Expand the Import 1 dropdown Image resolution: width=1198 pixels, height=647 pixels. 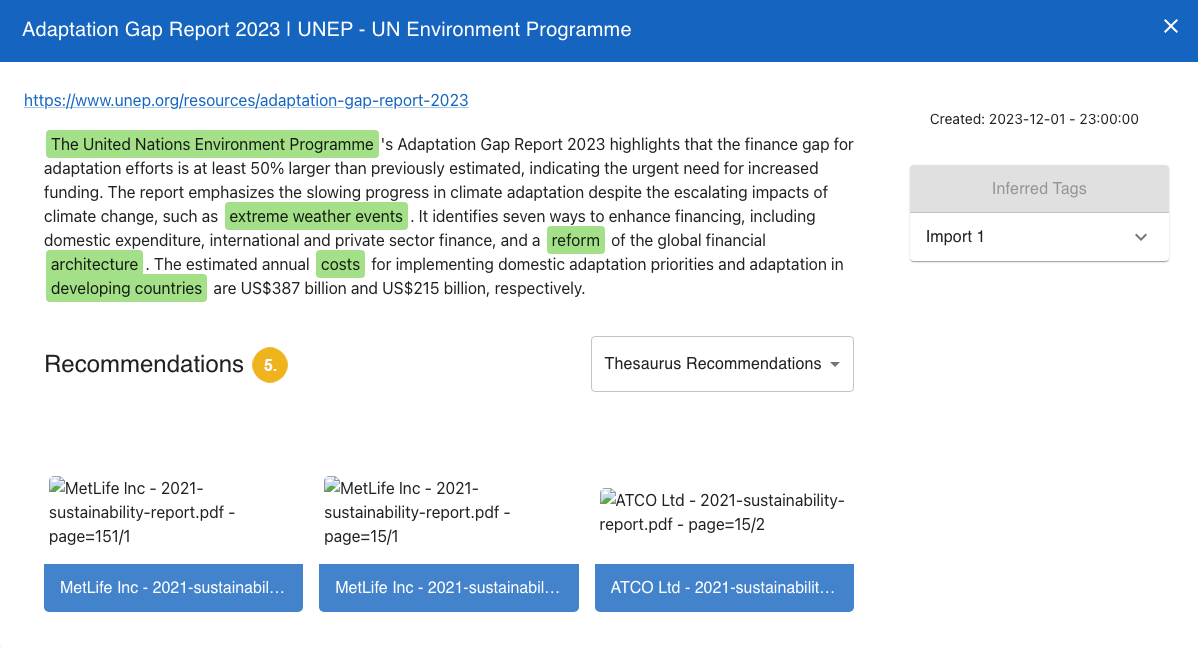tap(1038, 237)
